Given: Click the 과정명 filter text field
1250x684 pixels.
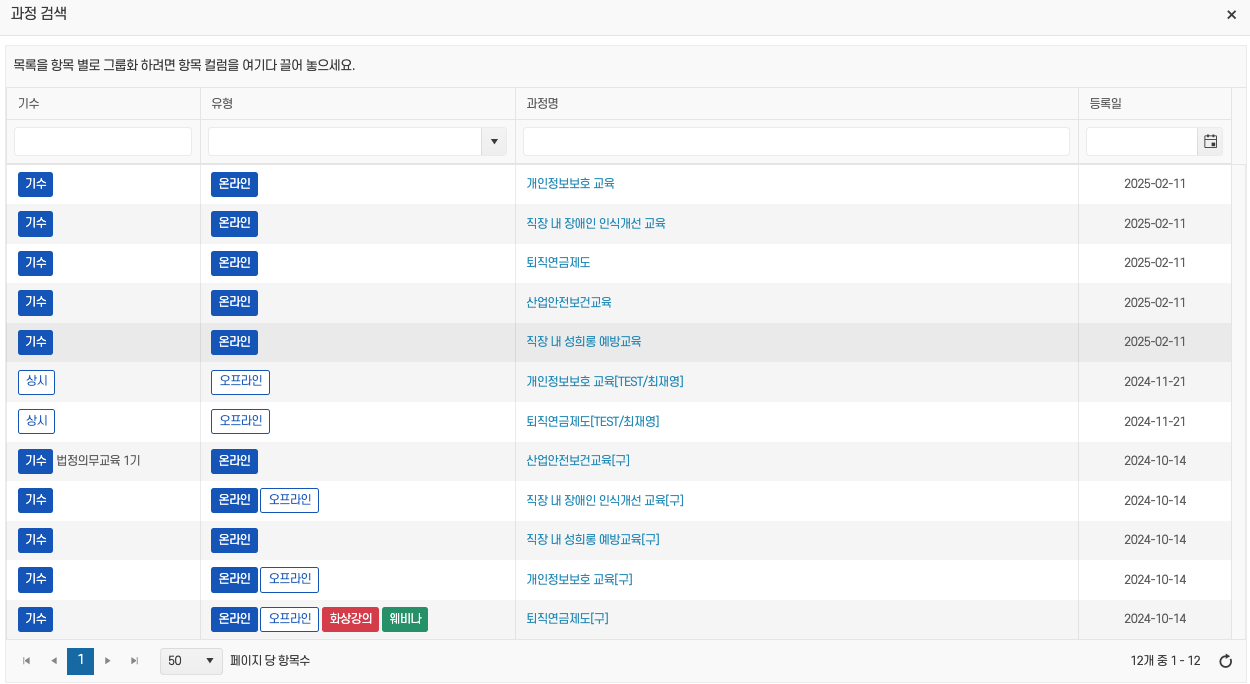Looking at the screenshot, I should click(796, 142).
